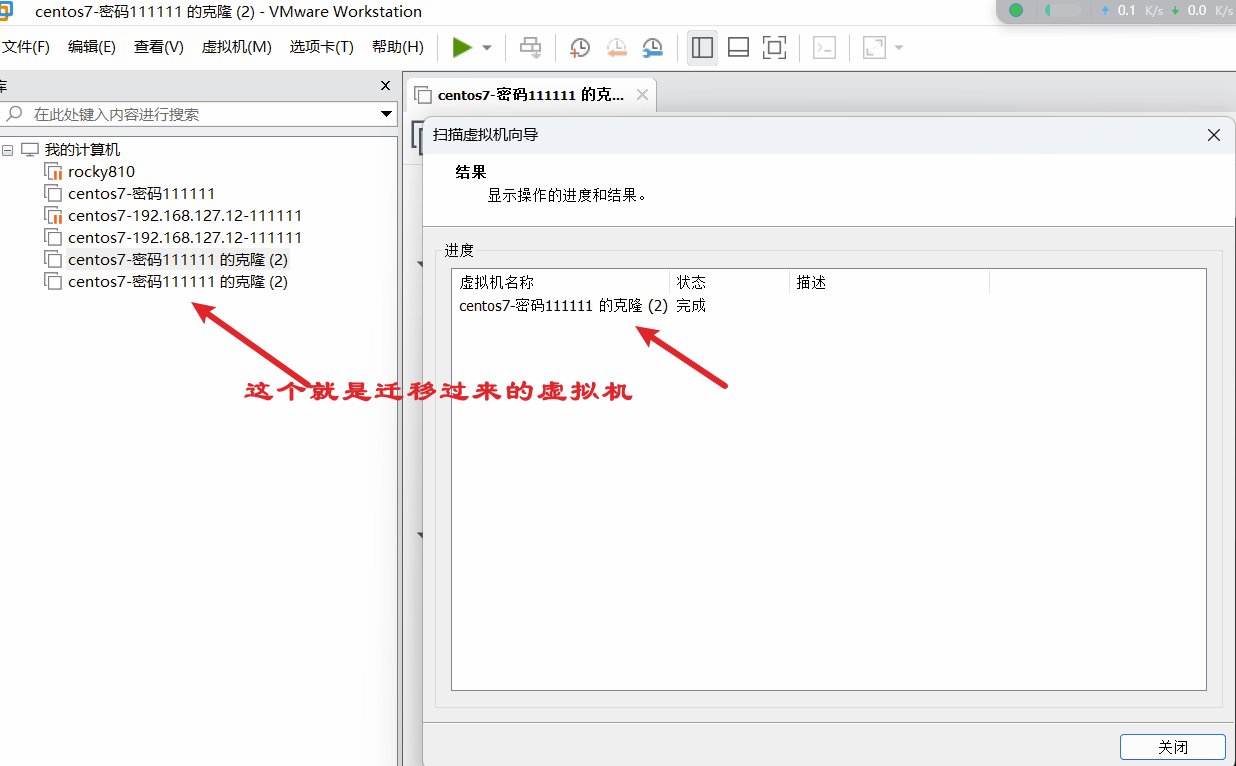
Task: Select the centos7-密码111111 的克隆 (2) result row
Action: pos(563,305)
